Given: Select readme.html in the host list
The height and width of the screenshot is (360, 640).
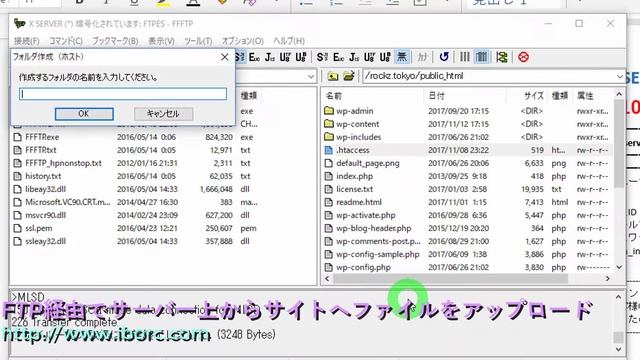Looking at the screenshot, I should click(359, 202).
